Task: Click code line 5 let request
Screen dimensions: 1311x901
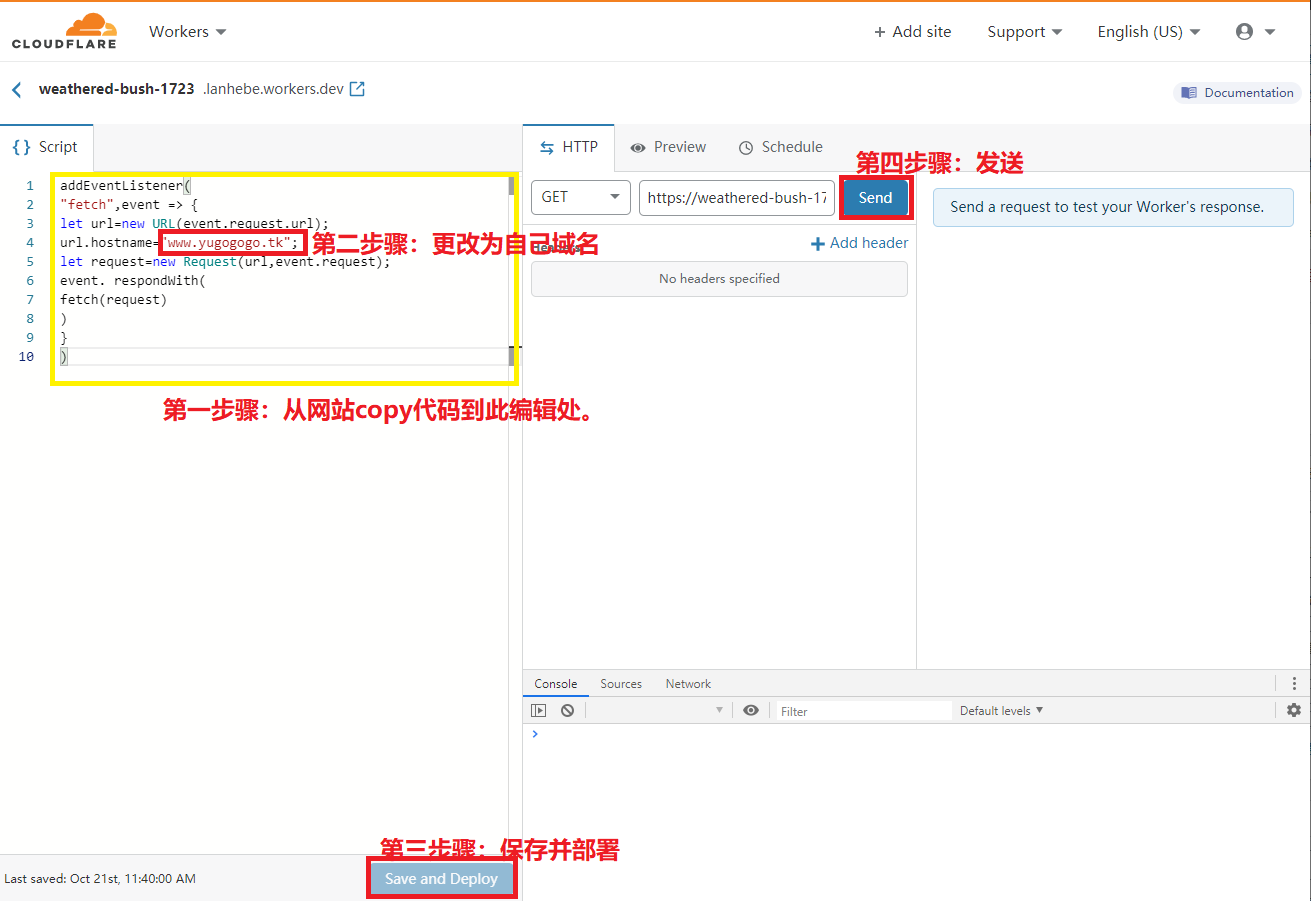Action: click(225, 262)
